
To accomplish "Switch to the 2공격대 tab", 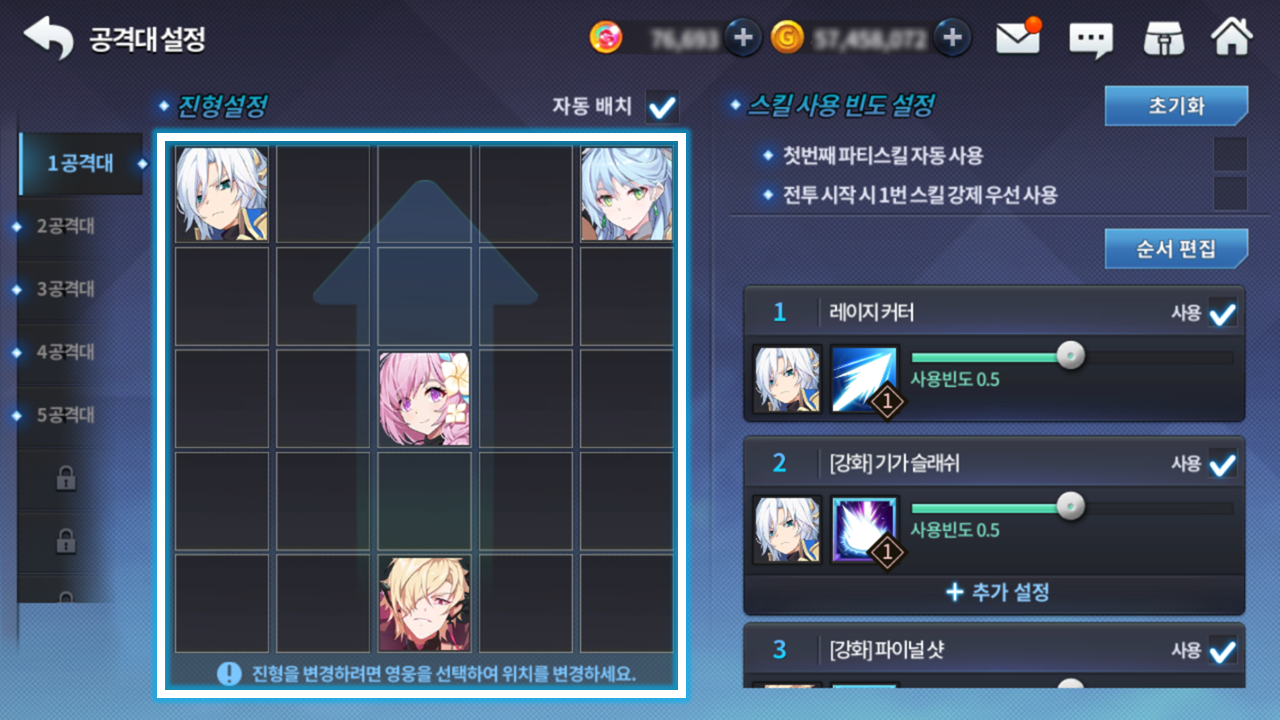I will coord(66,226).
